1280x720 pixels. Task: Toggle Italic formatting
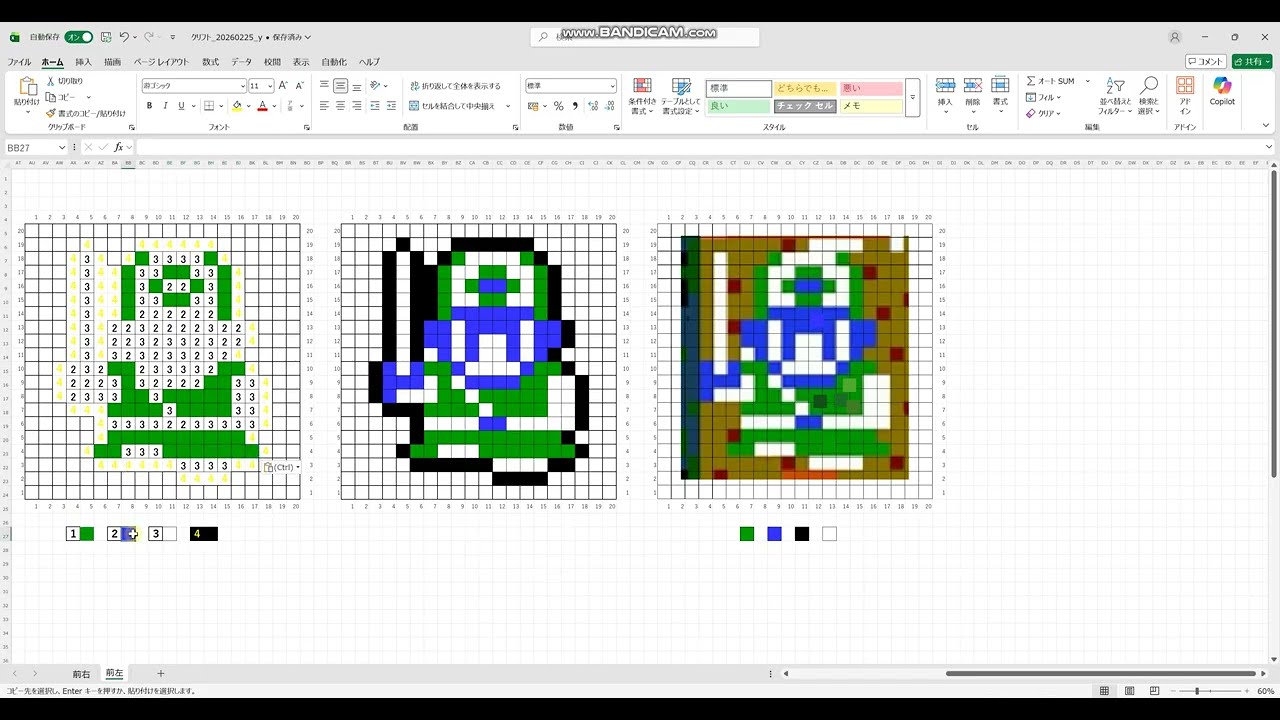click(165, 106)
